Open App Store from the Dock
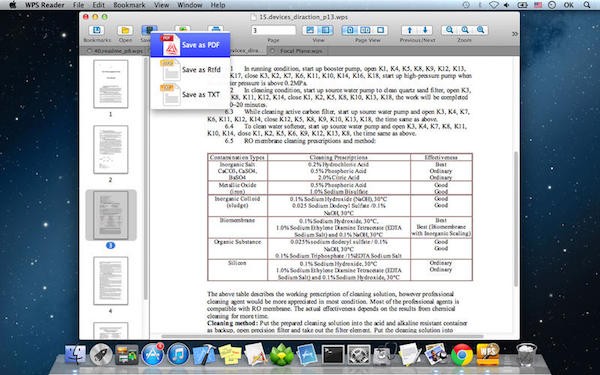The height and width of the screenshot is (375, 600). coord(153,355)
